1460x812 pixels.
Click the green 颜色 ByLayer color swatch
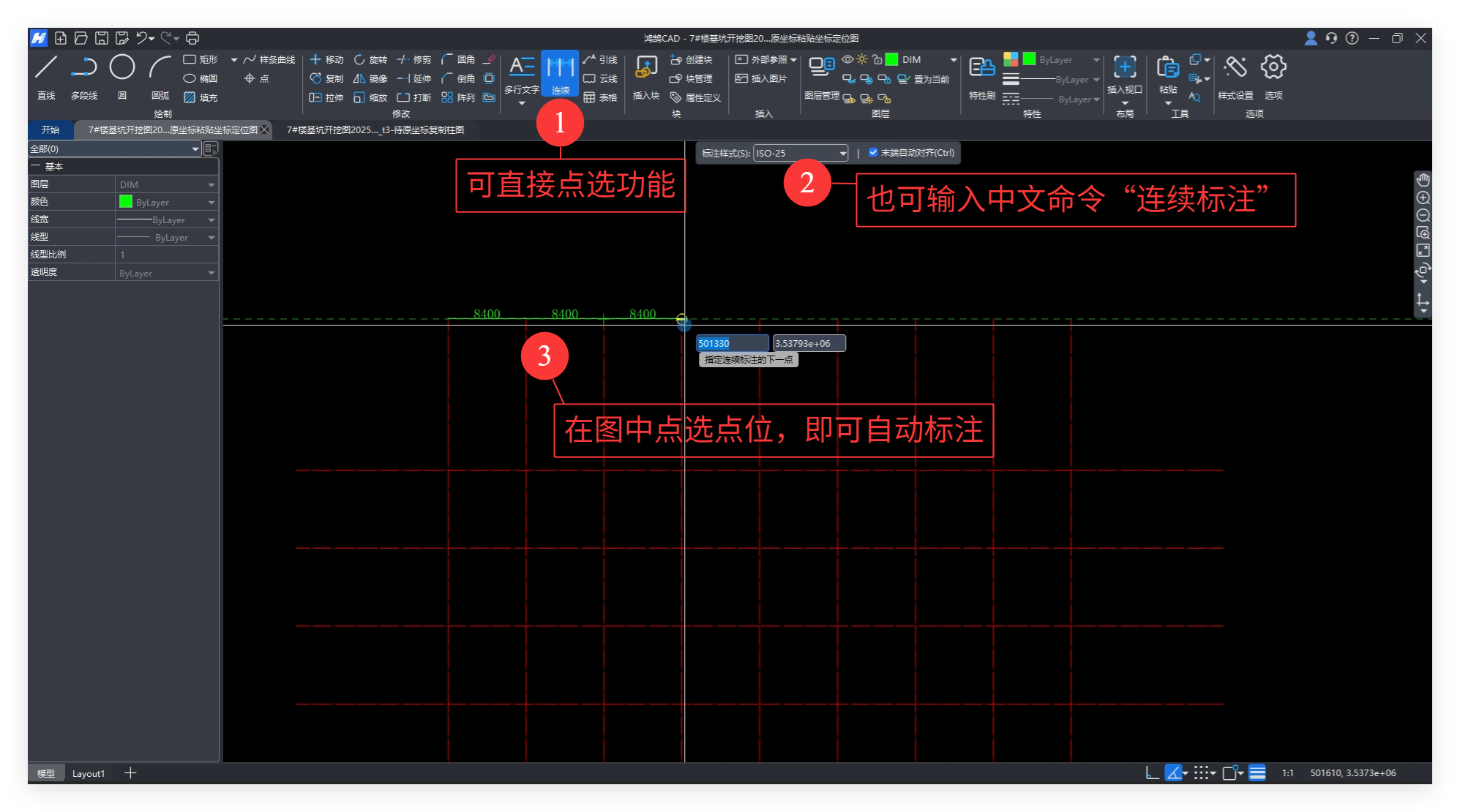tap(126, 202)
